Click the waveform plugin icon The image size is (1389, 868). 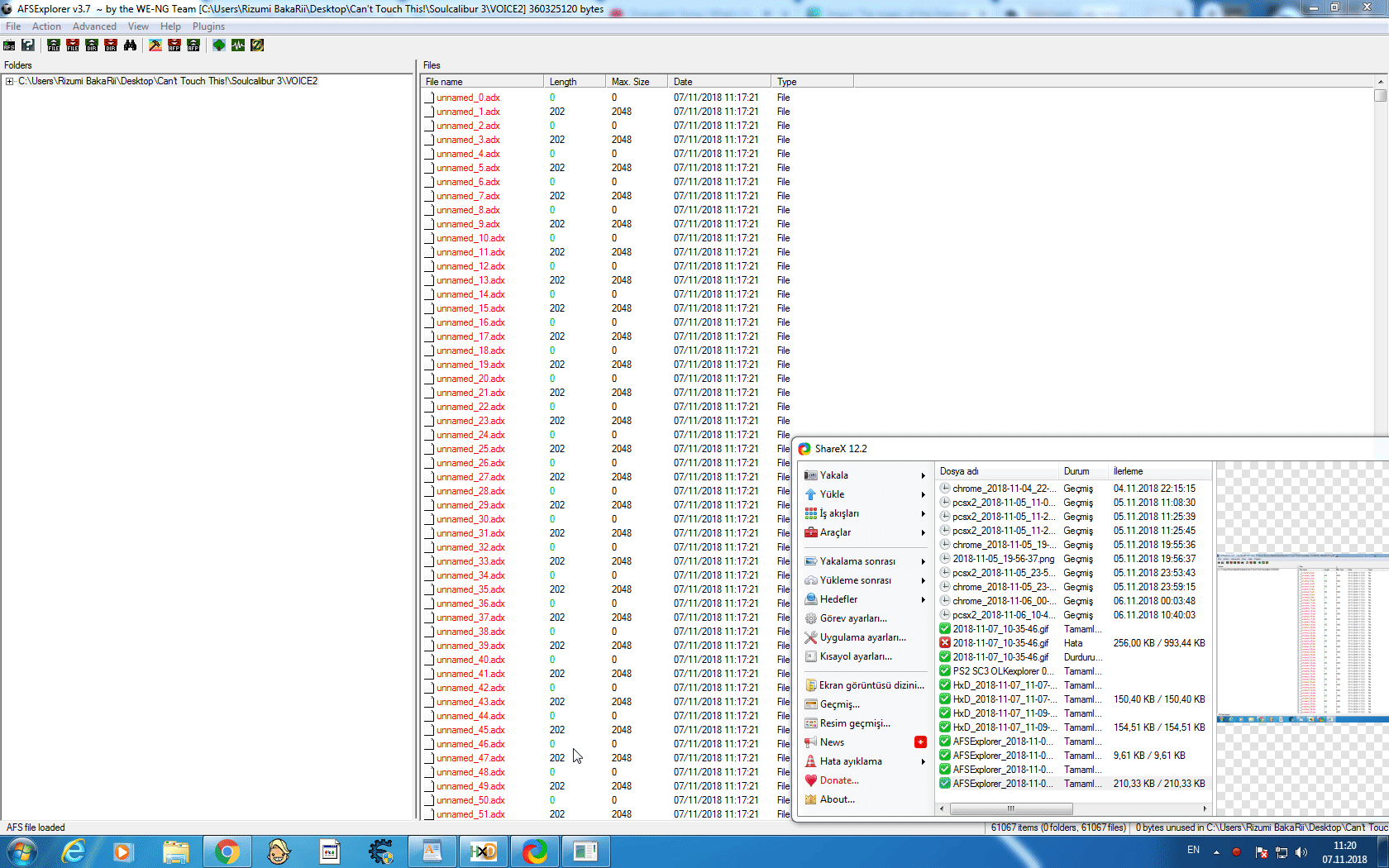(x=238, y=45)
